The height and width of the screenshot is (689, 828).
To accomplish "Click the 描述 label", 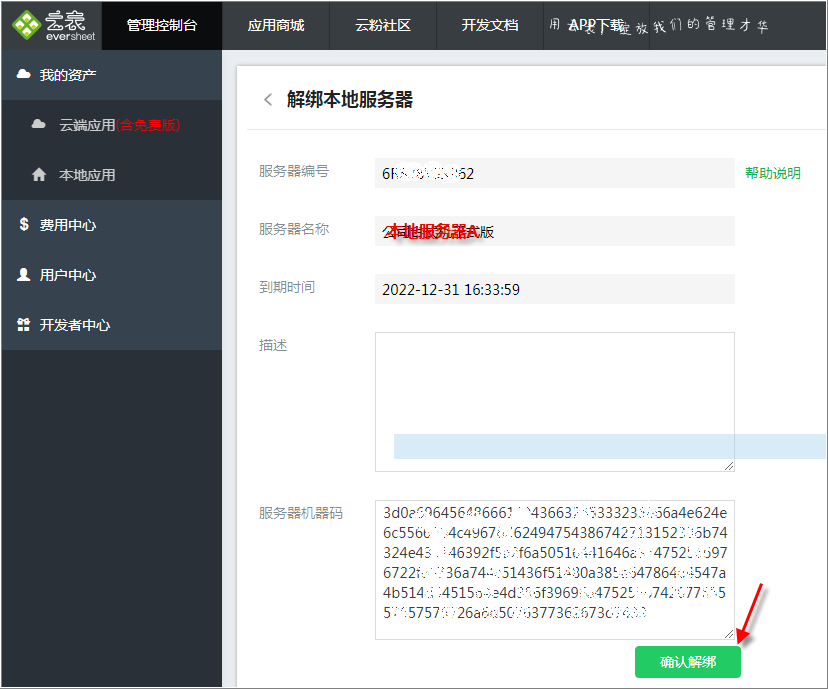I will pos(273,345).
